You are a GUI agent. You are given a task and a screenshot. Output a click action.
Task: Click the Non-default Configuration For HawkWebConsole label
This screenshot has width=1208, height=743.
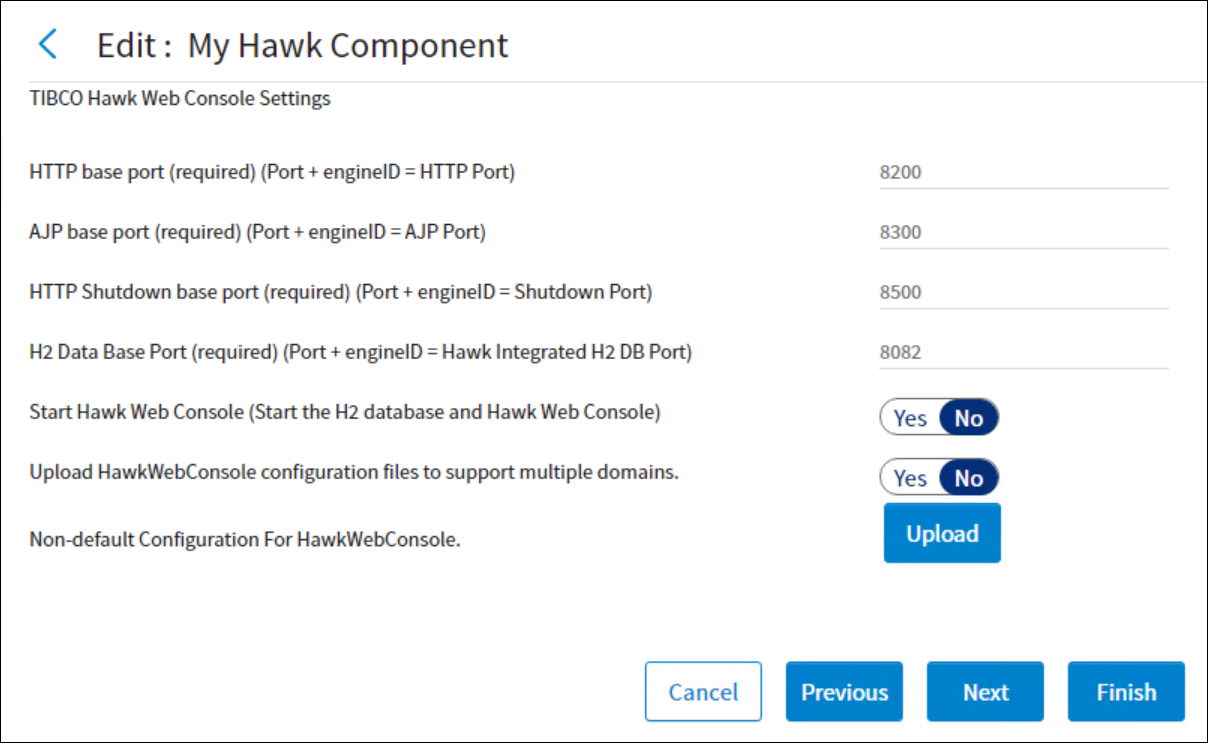tap(245, 540)
